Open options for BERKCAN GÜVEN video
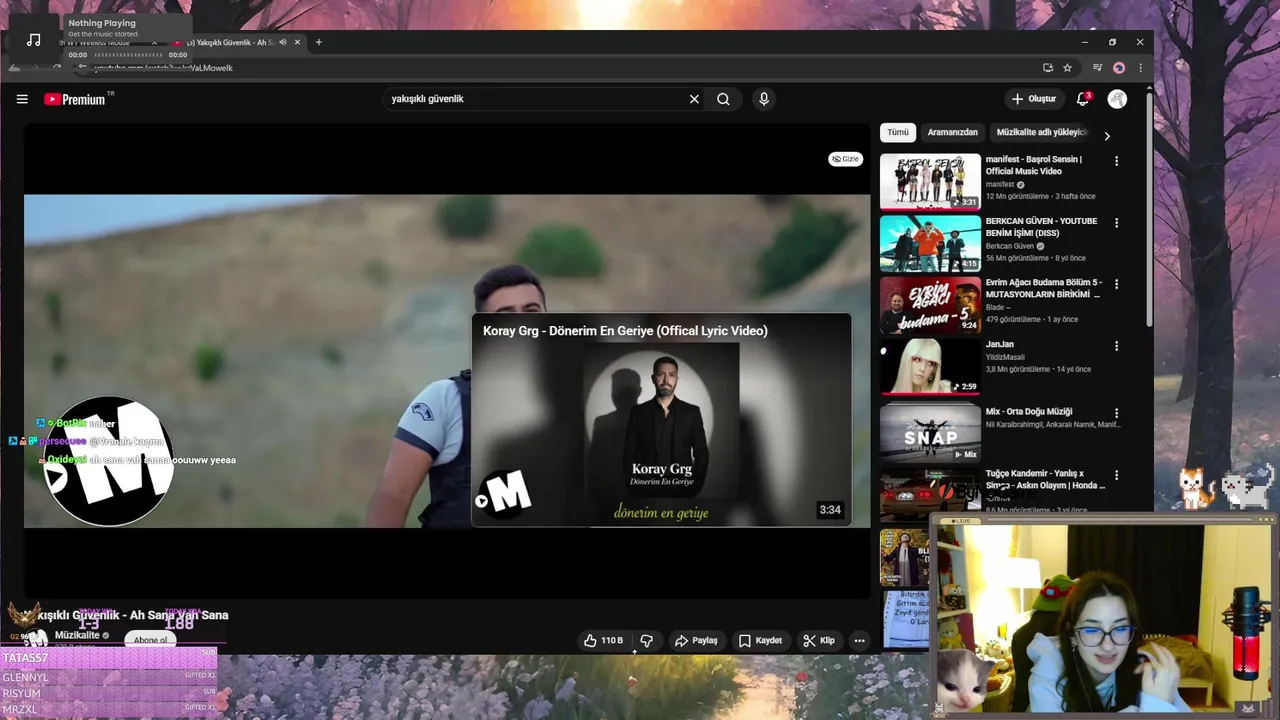Screen dimensions: 1280x720 point(1117,223)
